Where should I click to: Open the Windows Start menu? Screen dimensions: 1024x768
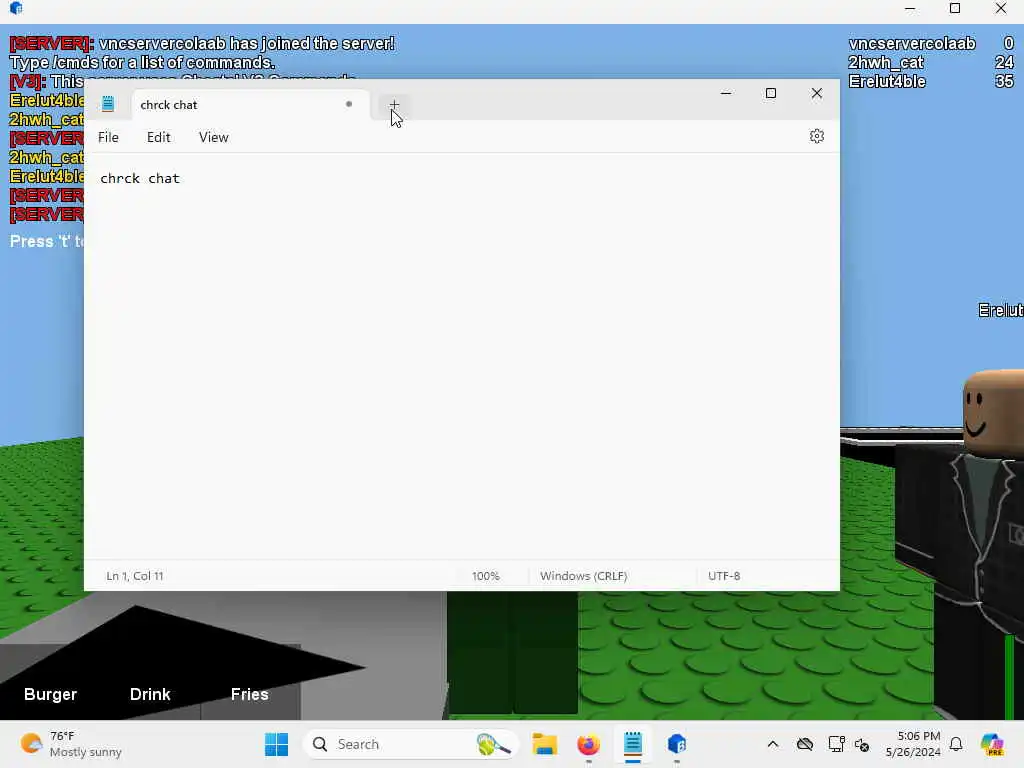(x=276, y=744)
